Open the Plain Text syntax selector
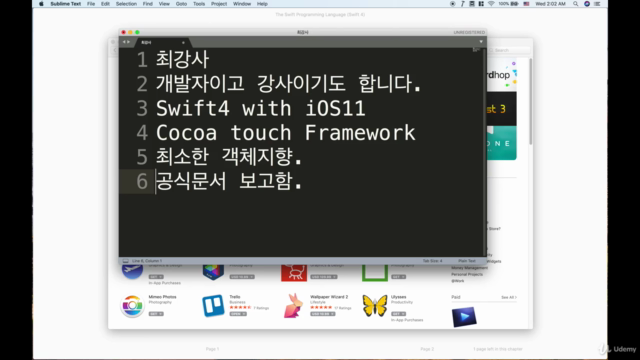Screen dimensions: 640x360 (x=467, y=261)
